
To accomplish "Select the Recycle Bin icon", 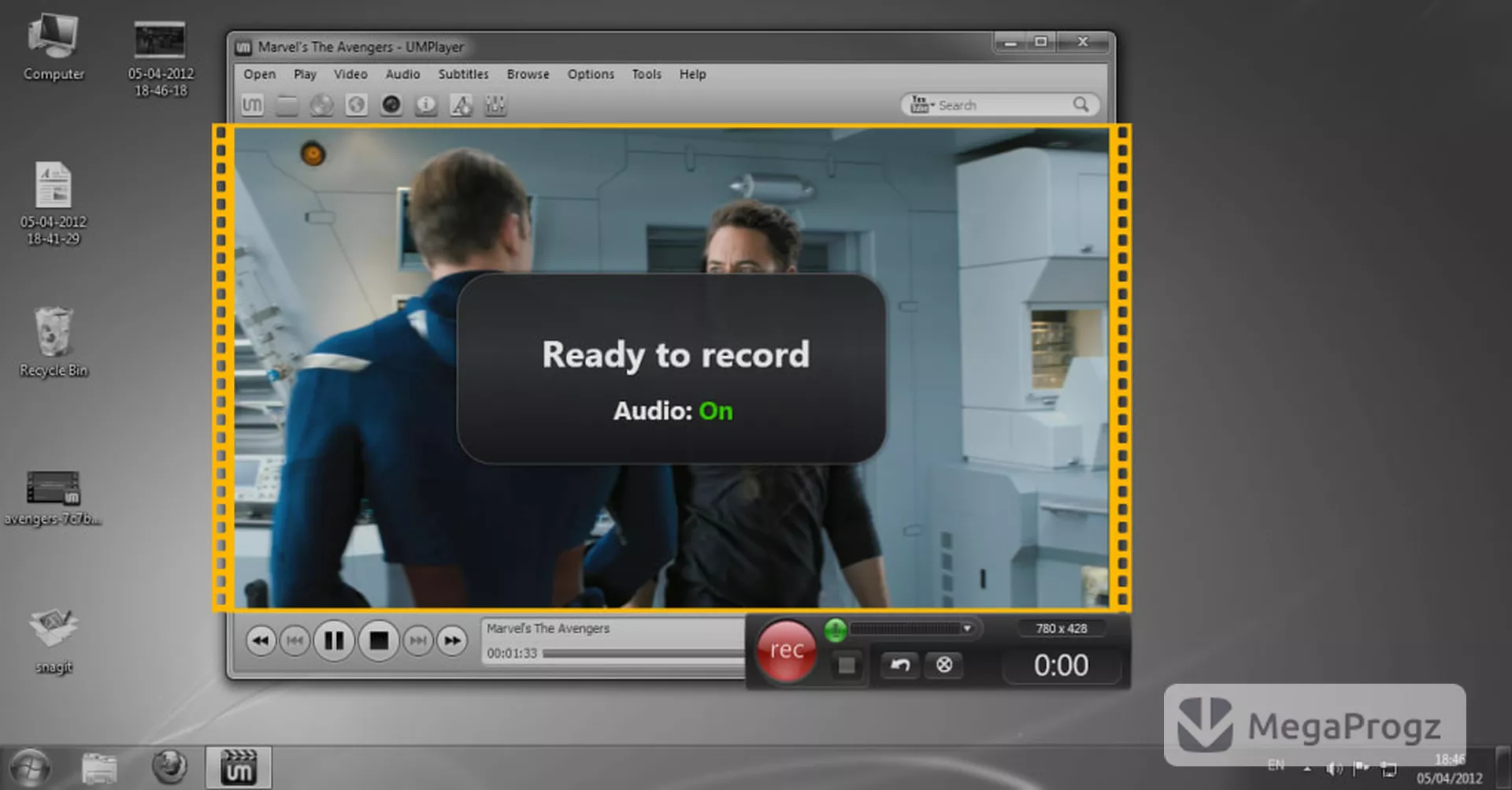I will [x=54, y=342].
